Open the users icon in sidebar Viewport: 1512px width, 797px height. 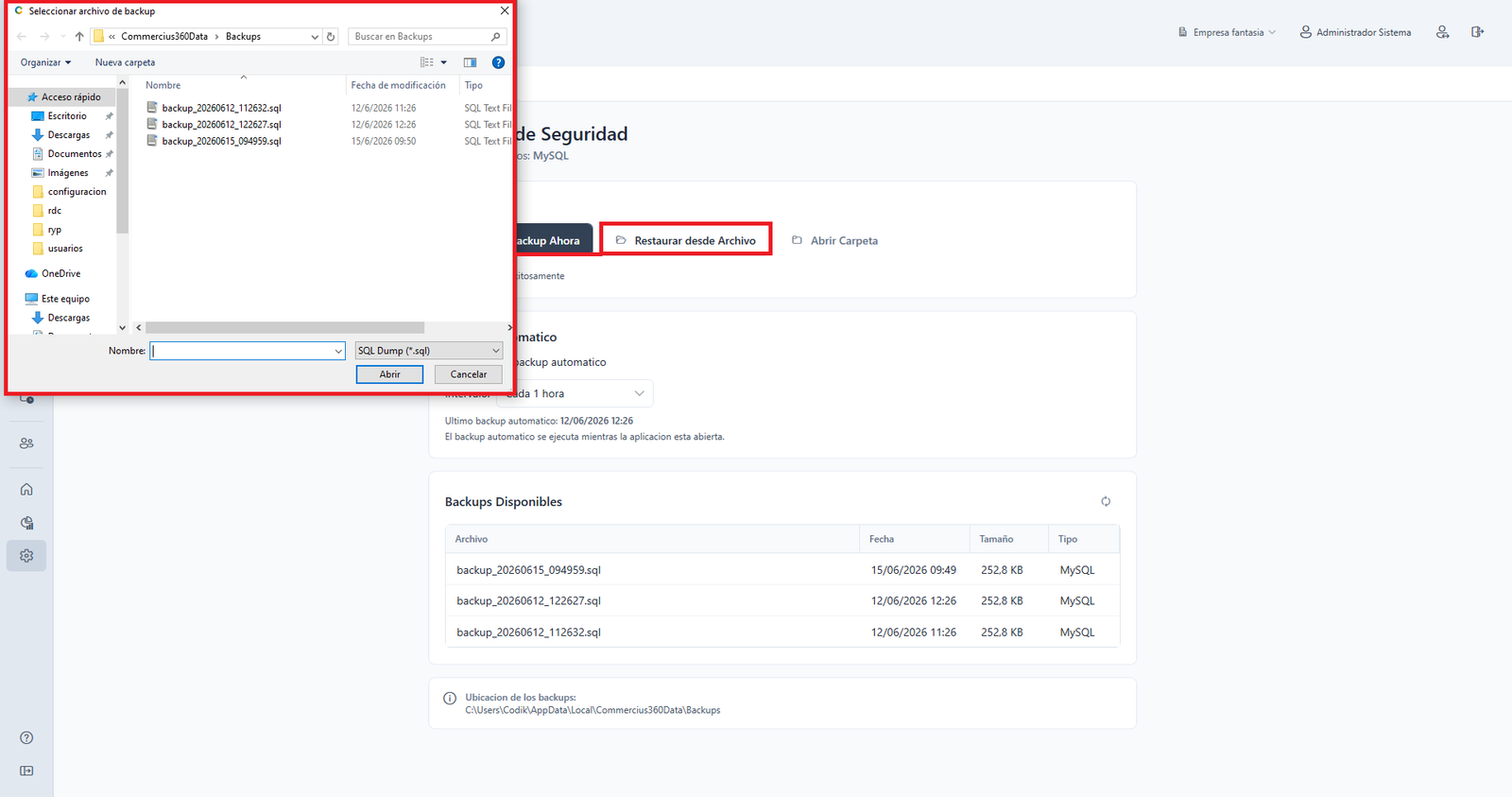click(x=26, y=442)
